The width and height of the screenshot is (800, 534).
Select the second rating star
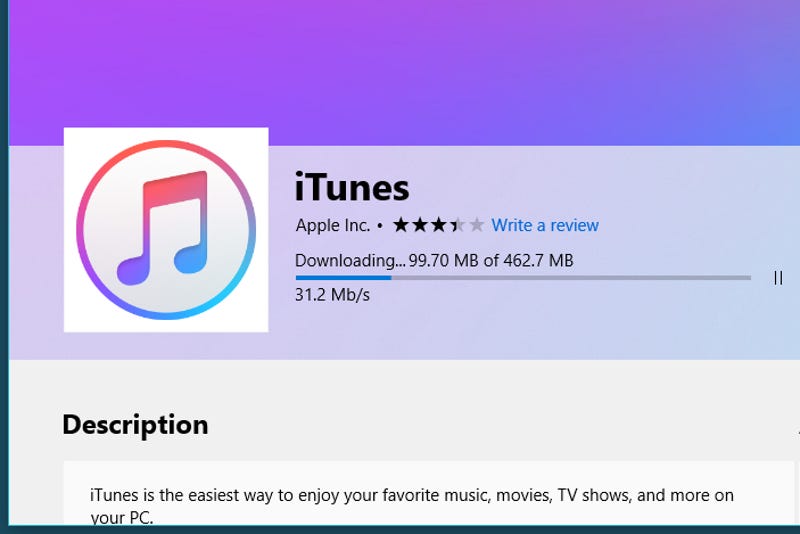tap(420, 224)
